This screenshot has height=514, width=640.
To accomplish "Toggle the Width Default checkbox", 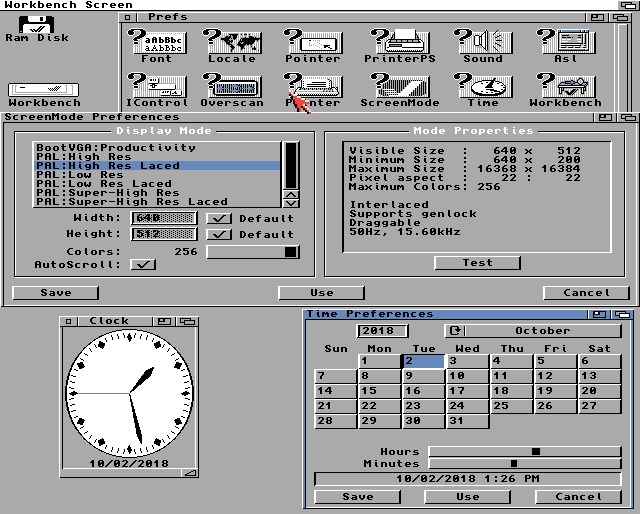I will pos(219,218).
